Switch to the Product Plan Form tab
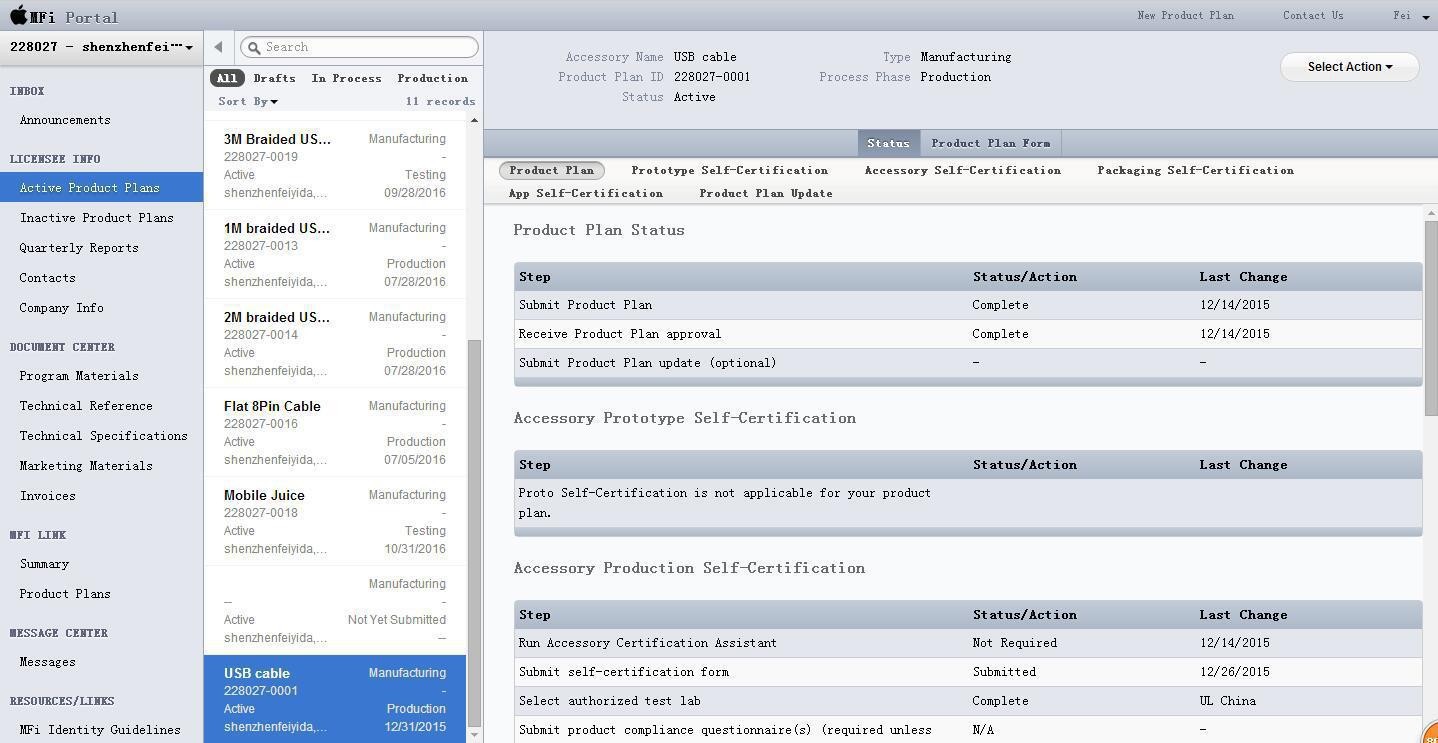Screen dimensions: 1438x743 click(990, 143)
